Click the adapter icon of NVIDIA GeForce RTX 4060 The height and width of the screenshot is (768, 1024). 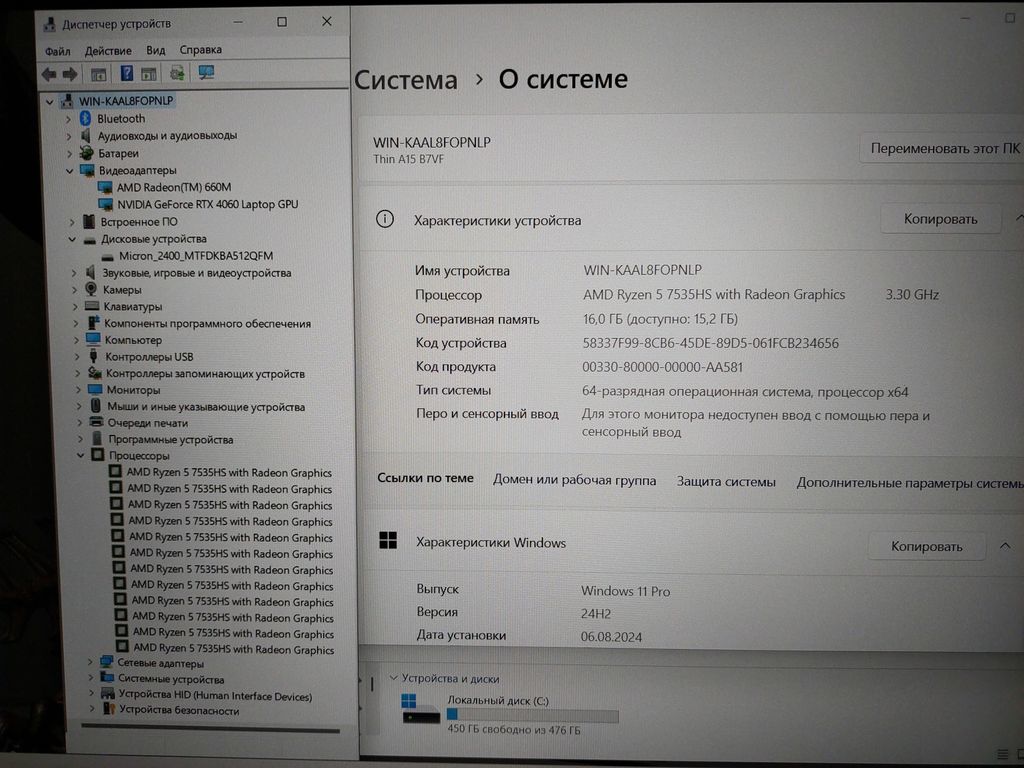[105, 204]
